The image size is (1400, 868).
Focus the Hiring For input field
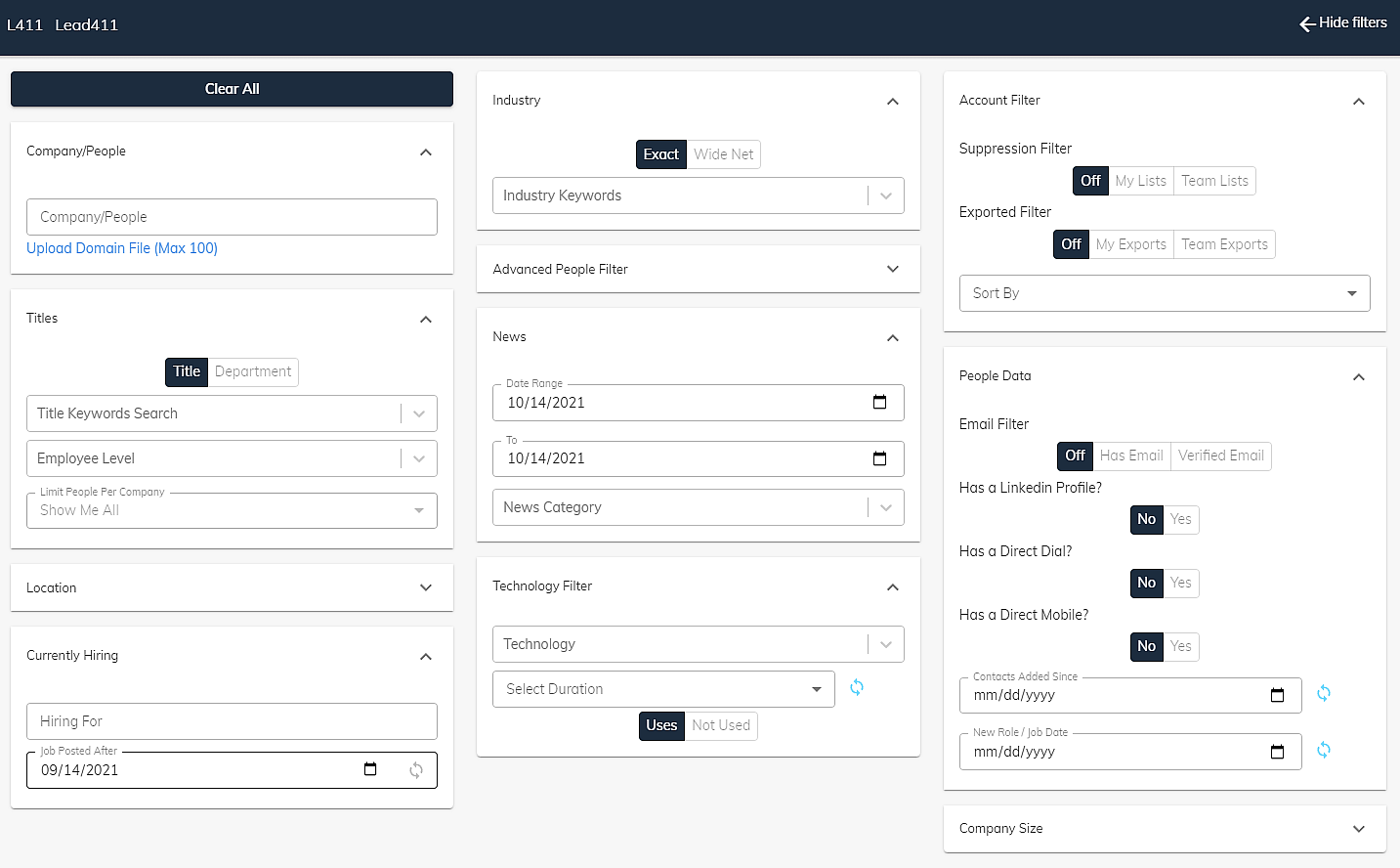232,721
